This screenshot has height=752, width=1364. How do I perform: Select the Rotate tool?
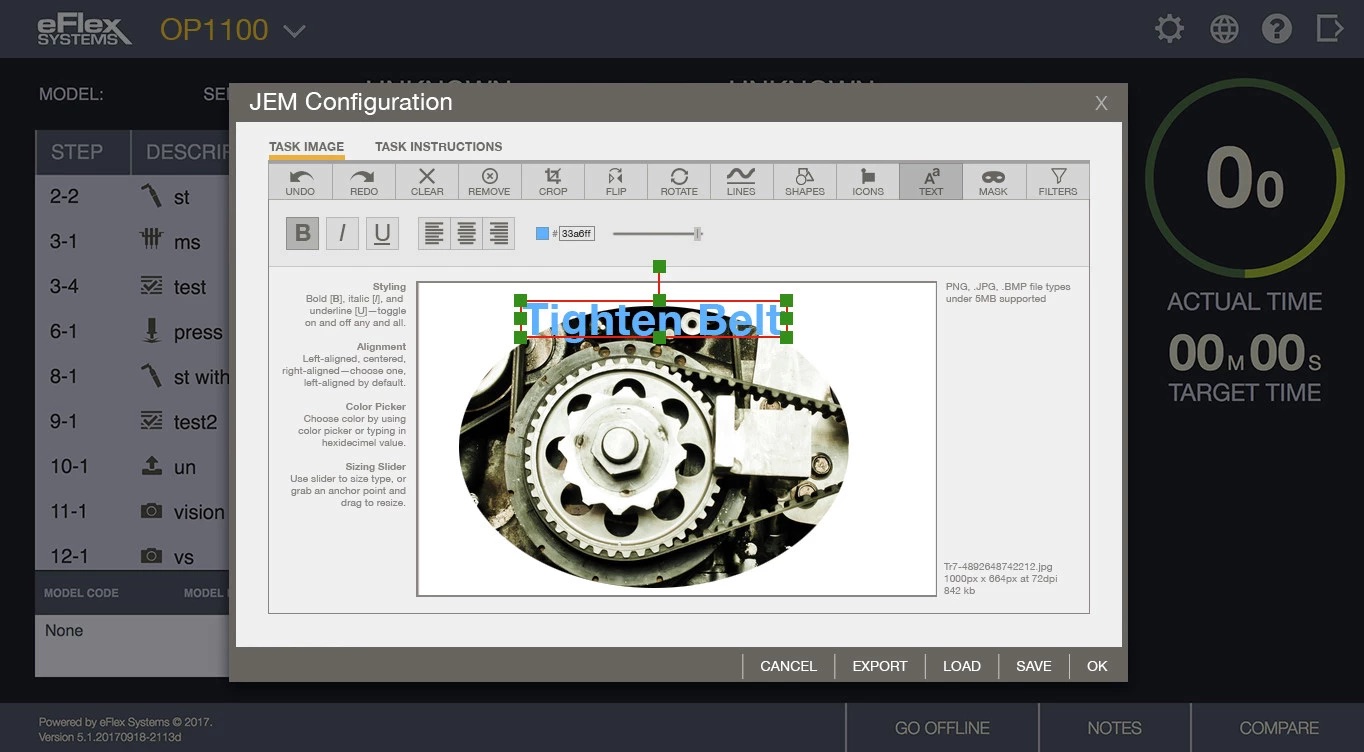click(679, 181)
